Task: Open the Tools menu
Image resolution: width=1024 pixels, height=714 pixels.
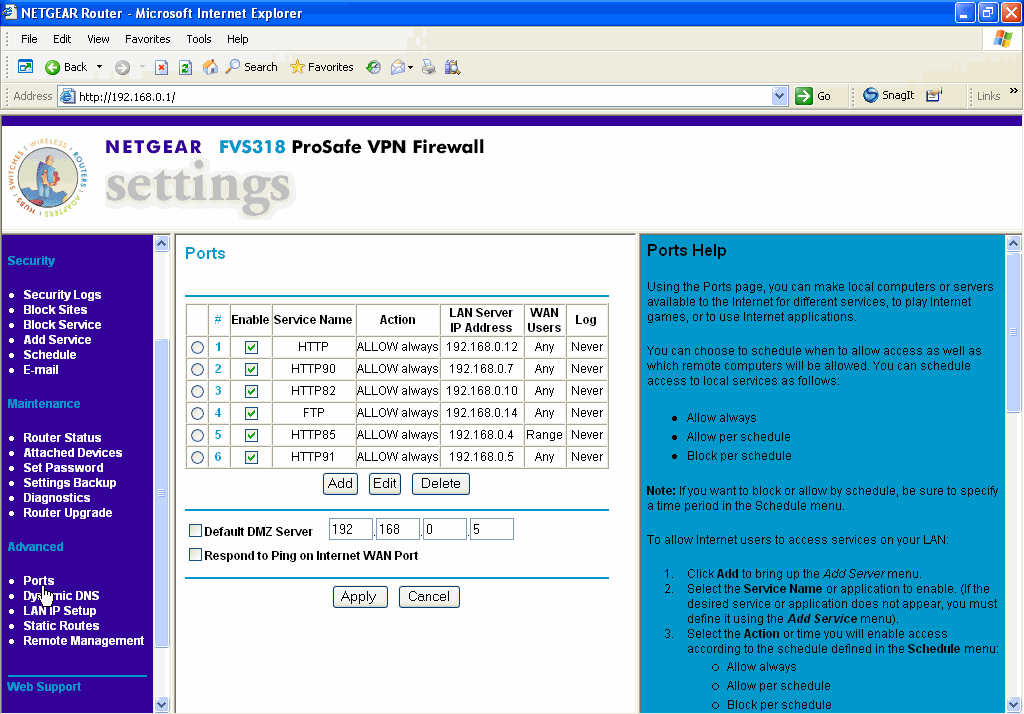Action: coord(198,39)
